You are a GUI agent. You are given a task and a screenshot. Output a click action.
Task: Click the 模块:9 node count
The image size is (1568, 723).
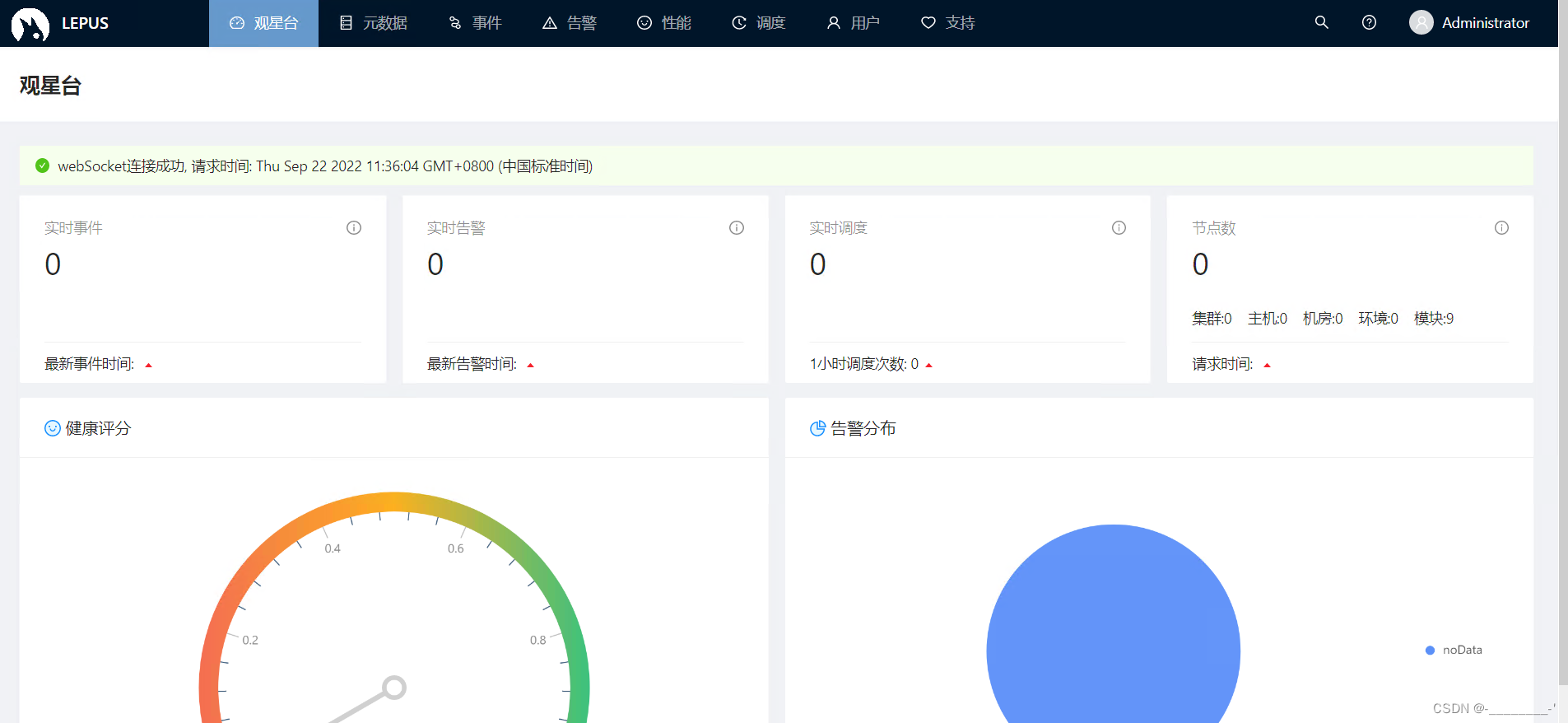pyautogui.click(x=1434, y=319)
